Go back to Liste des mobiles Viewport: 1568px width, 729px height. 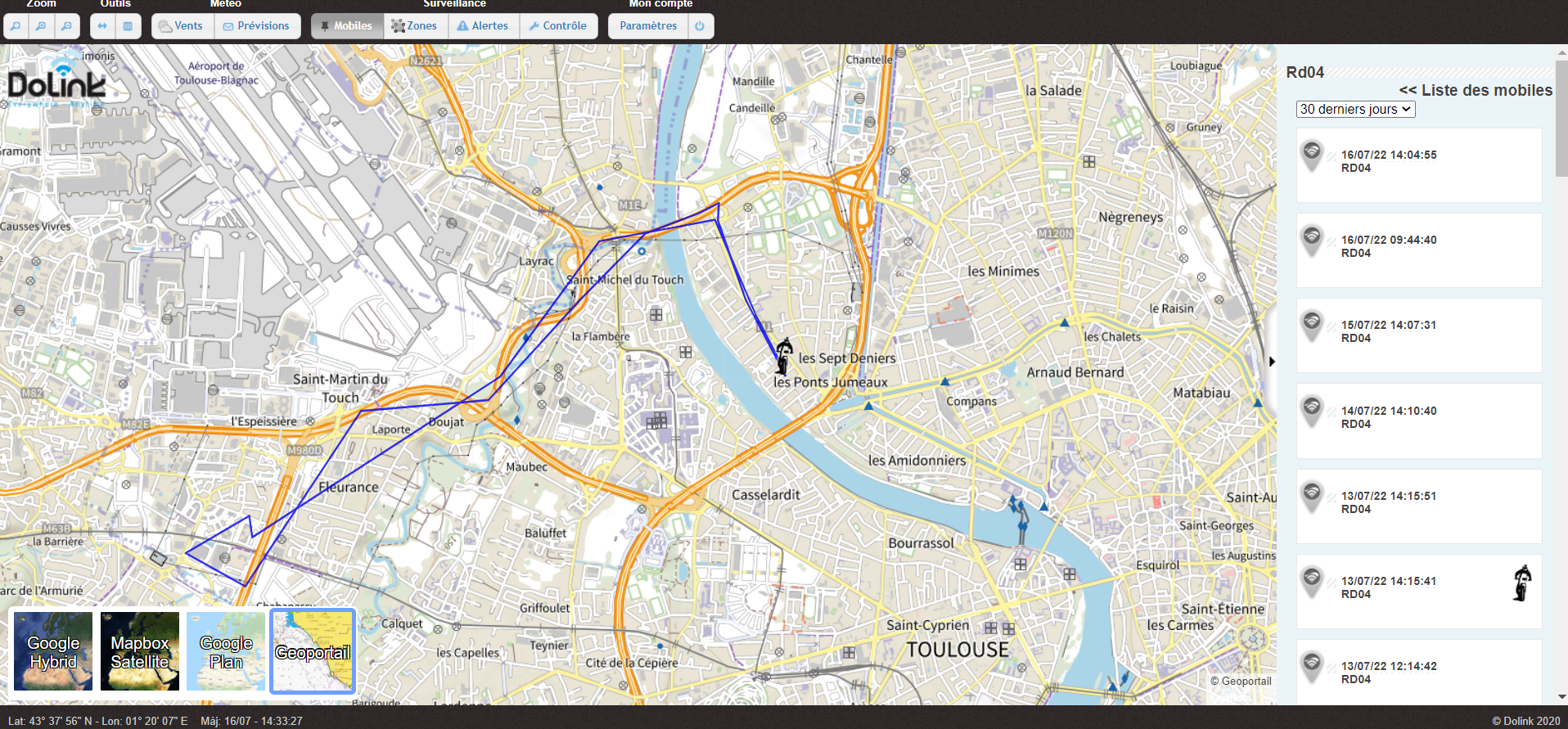coord(1475,91)
